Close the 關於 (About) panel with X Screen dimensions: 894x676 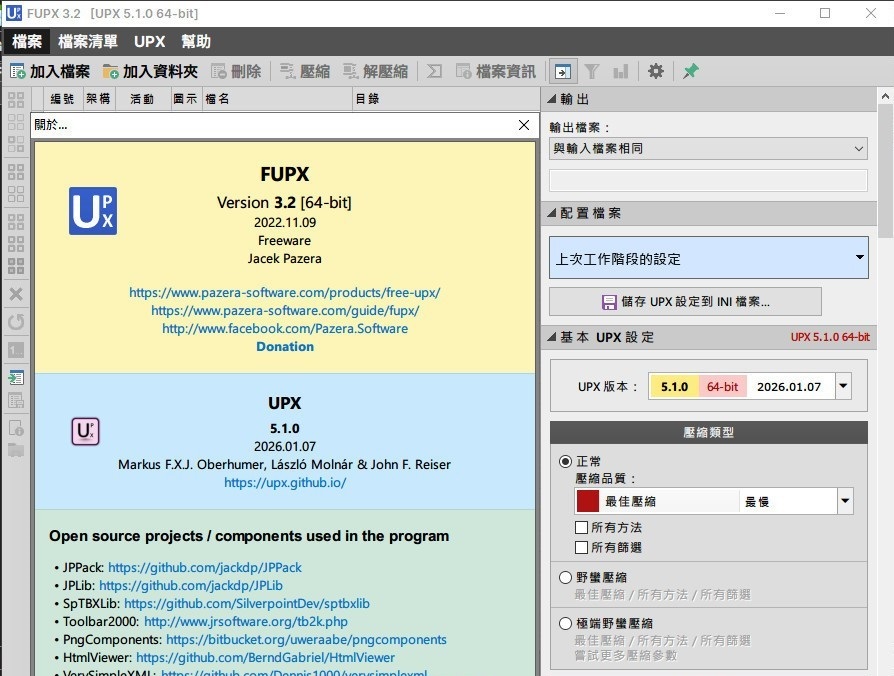coord(524,125)
